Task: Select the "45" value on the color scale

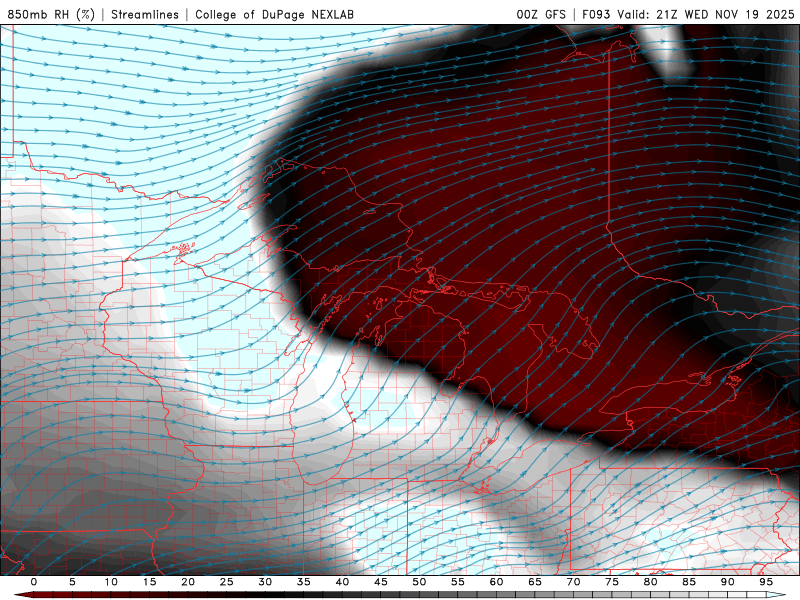Action: 381,582
